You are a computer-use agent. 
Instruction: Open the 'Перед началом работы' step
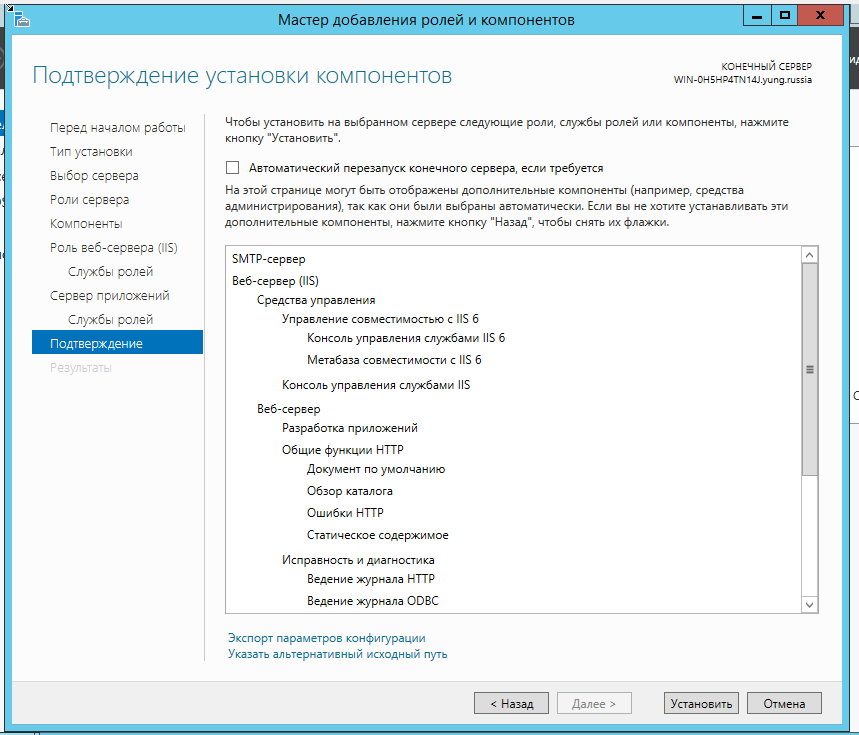coord(118,128)
